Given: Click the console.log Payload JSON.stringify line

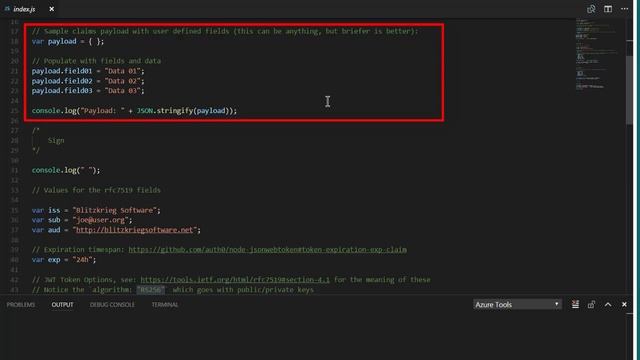Looking at the screenshot, I should click(134, 111).
